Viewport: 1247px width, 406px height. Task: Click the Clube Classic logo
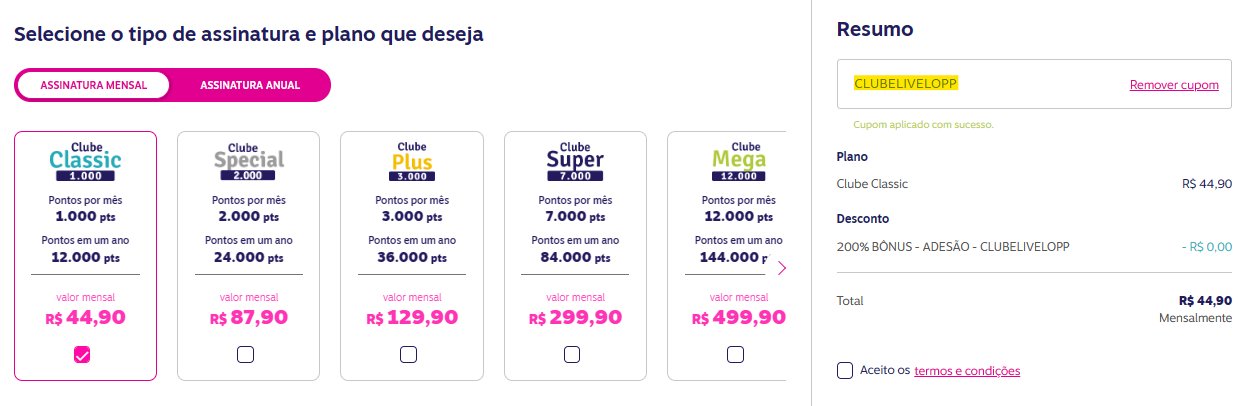pos(85,161)
